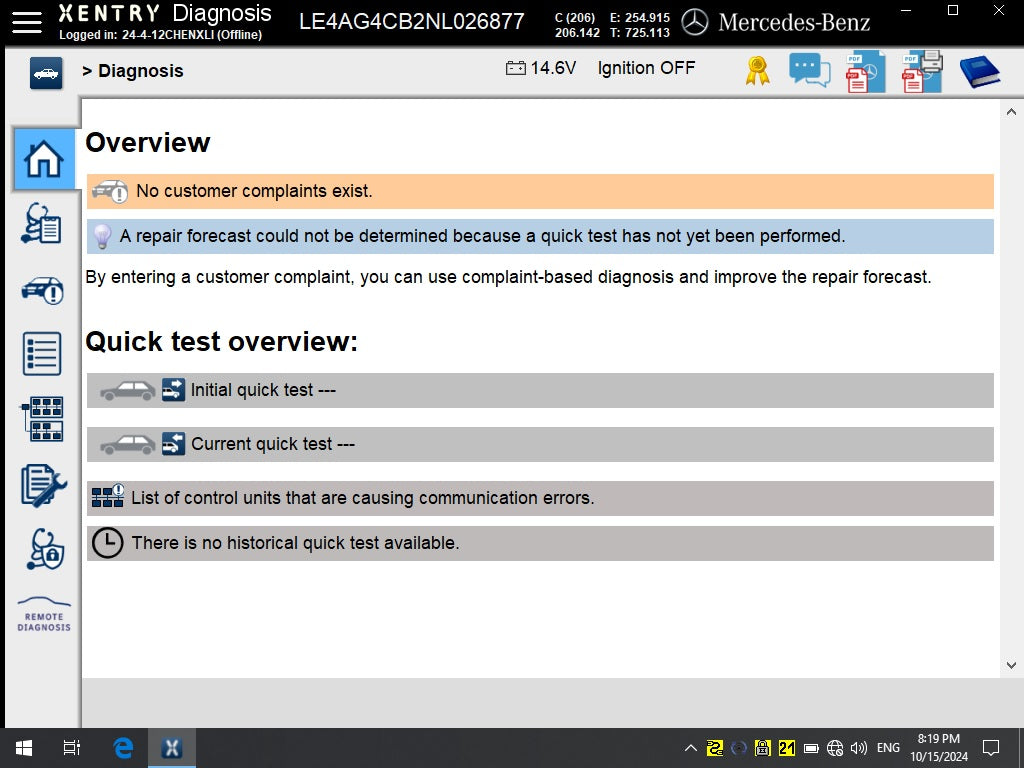The width and height of the screenshot is (1024, 768).
Task: Select the Current quick test row
Action: point(540,444)
